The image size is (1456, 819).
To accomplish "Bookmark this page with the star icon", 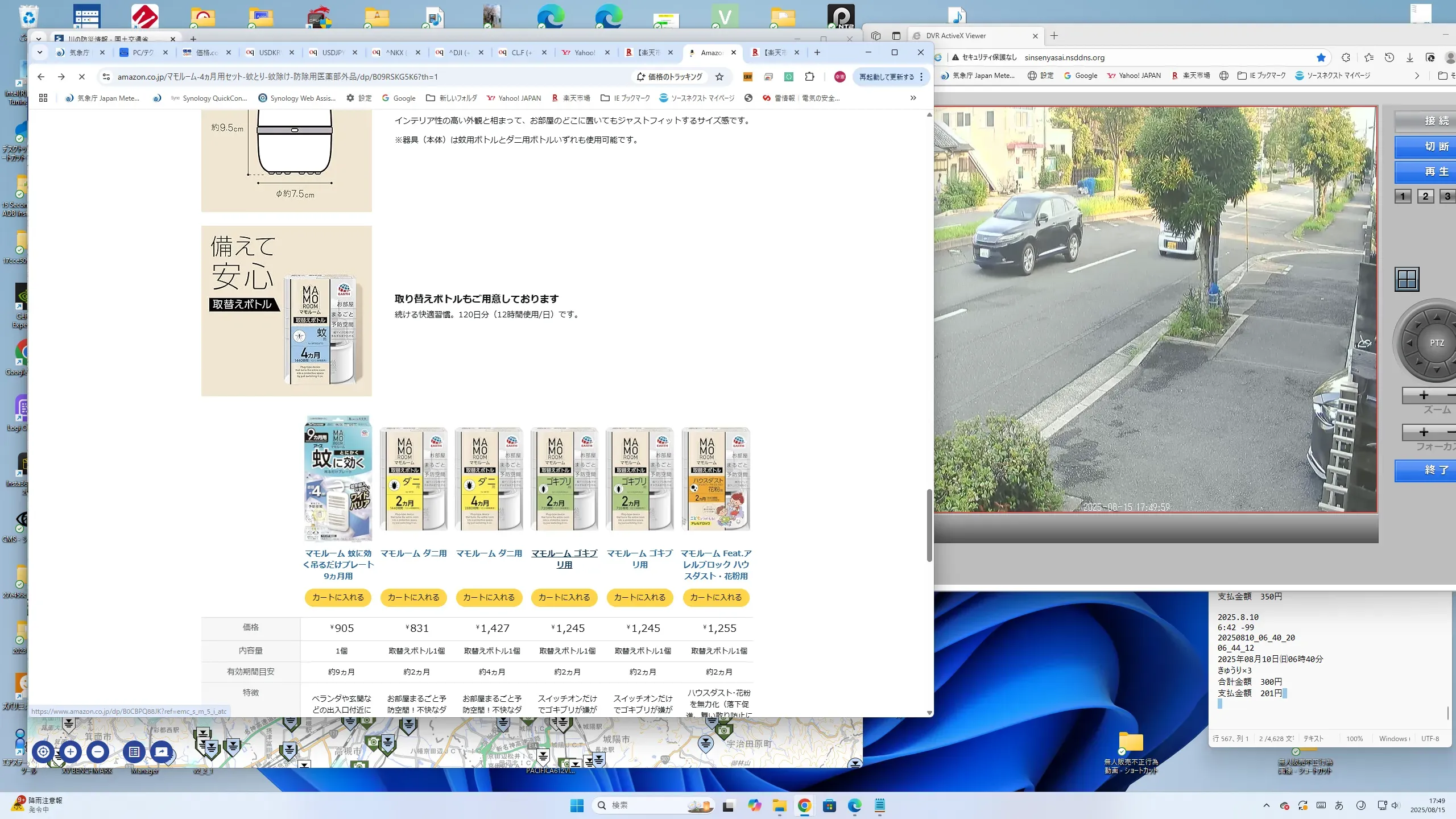I will click(x=719, y=77).
